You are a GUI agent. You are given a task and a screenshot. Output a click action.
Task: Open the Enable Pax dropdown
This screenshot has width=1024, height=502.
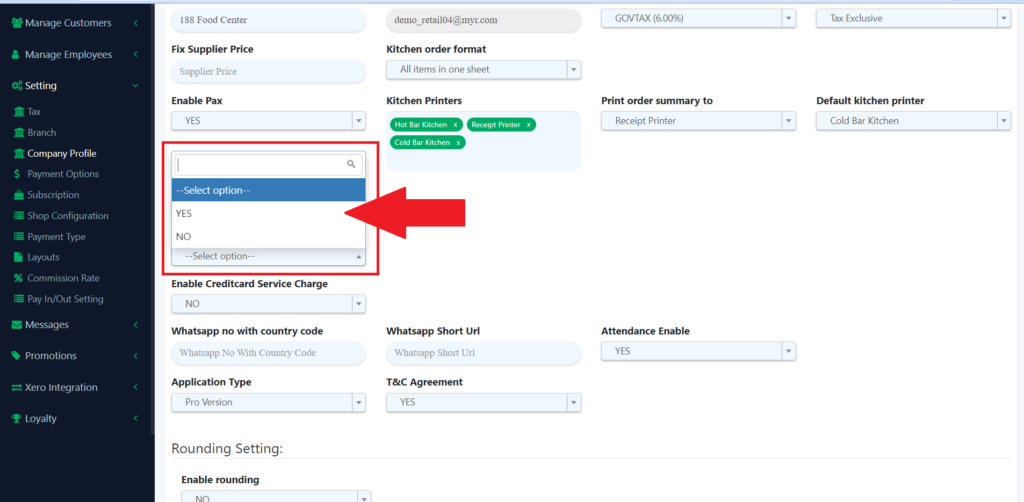pos(268,121)
